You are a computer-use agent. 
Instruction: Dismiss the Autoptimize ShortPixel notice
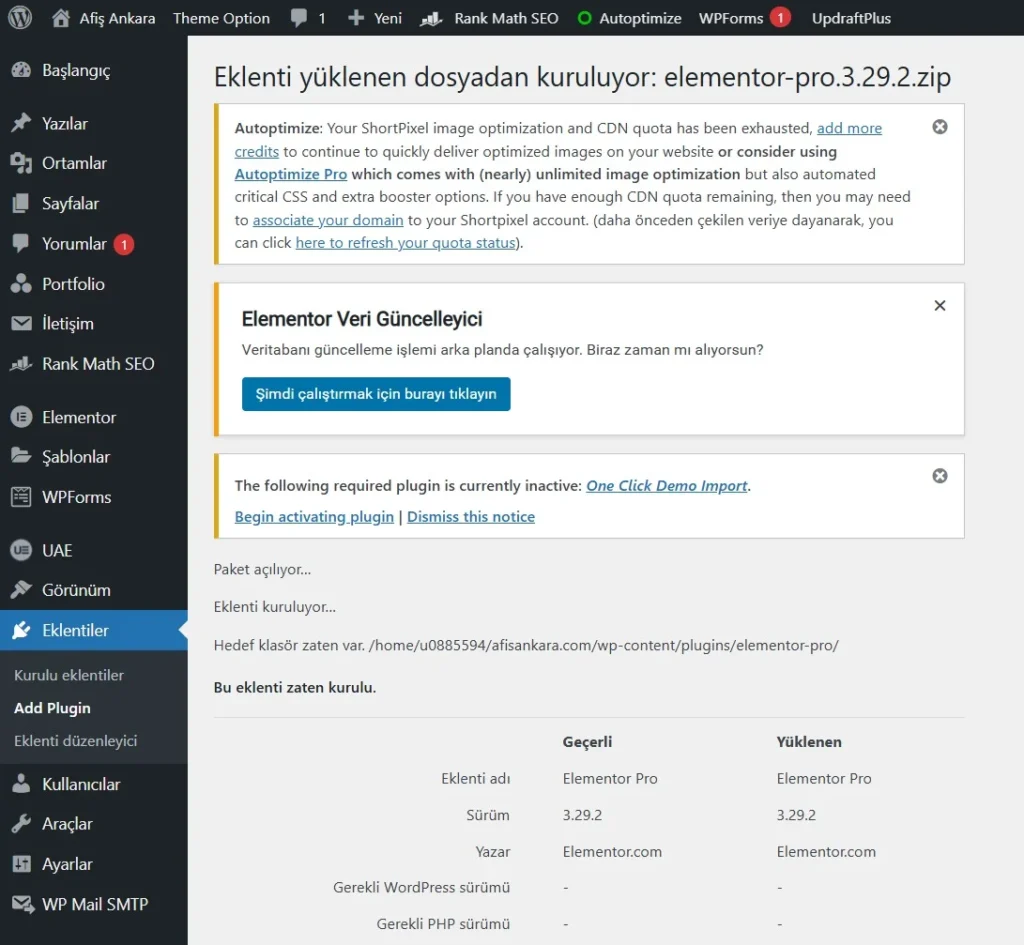click(x=940, y=127)
